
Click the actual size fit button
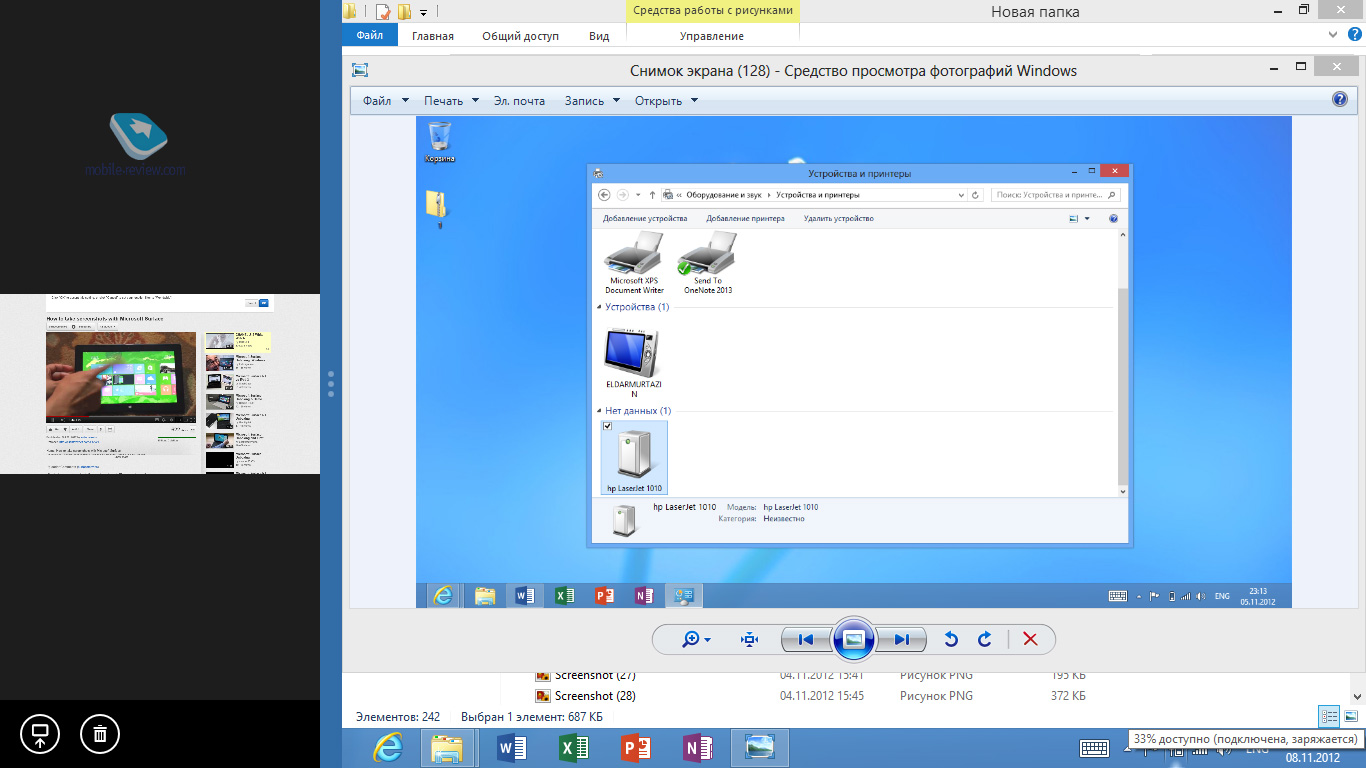750,640
